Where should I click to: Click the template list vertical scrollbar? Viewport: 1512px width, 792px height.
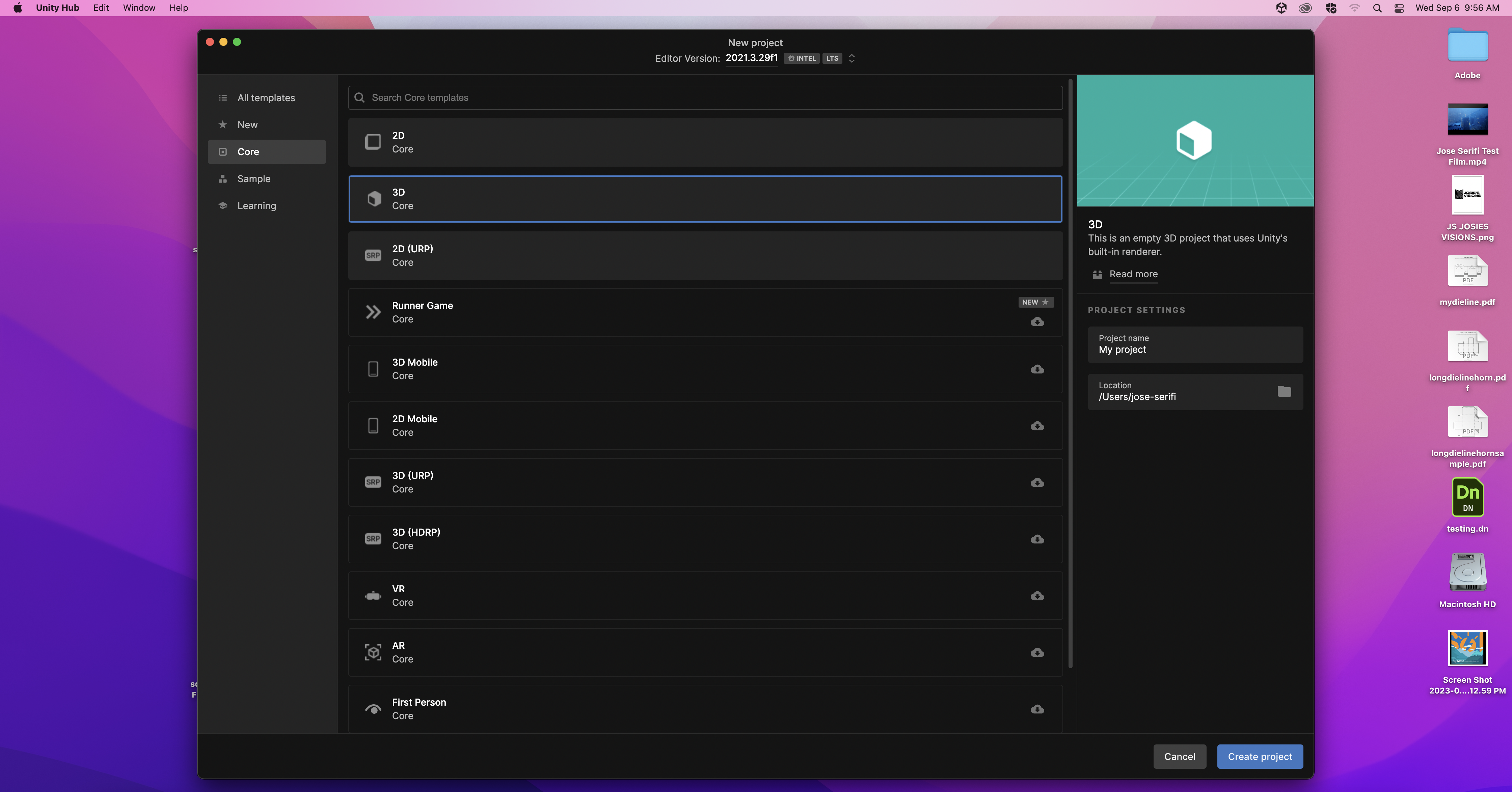1070,373
